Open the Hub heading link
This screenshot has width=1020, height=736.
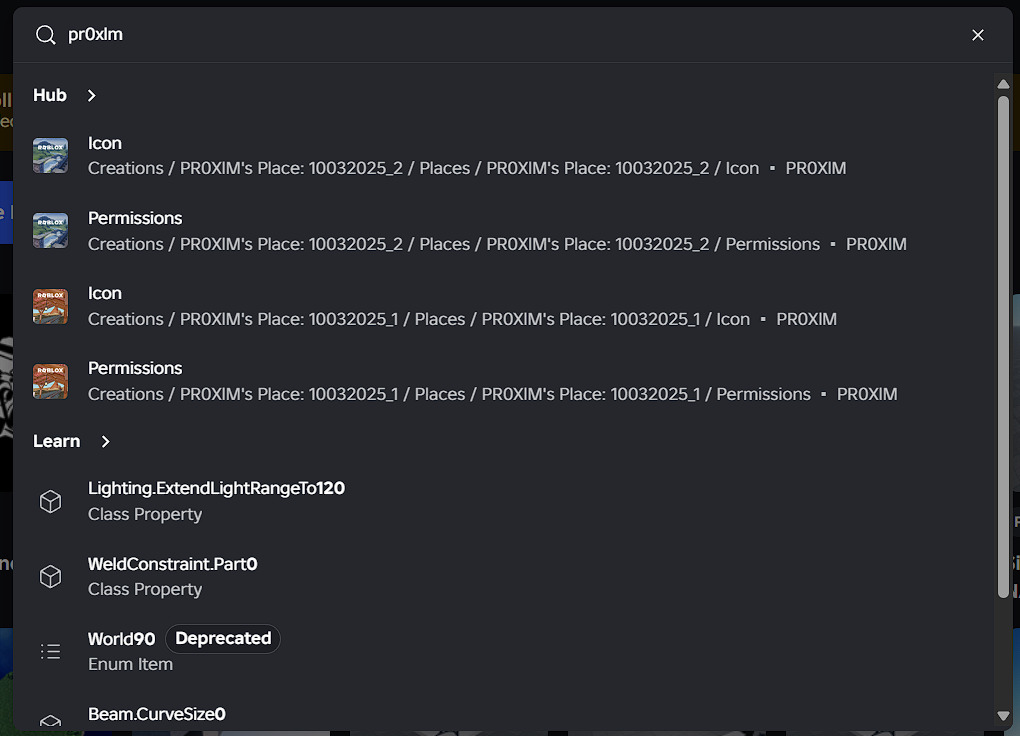(x=50, y=96)
